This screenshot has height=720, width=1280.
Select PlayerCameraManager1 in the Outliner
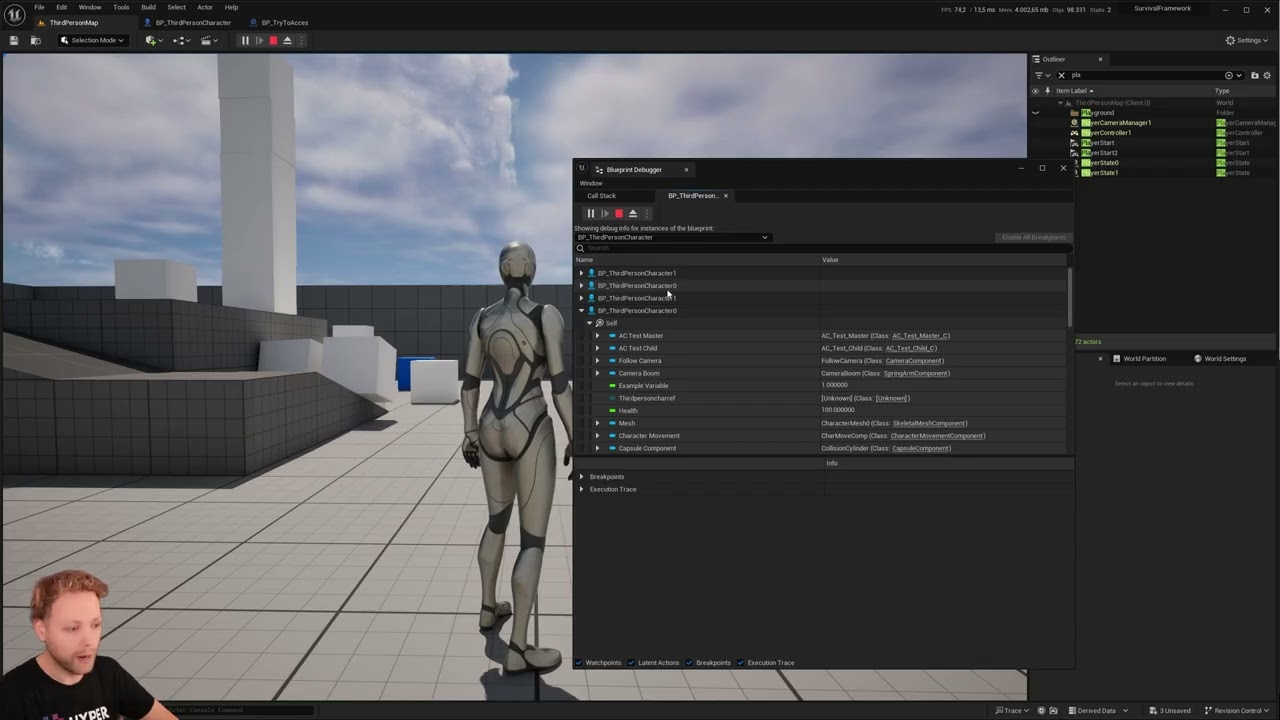point(1116,123)
